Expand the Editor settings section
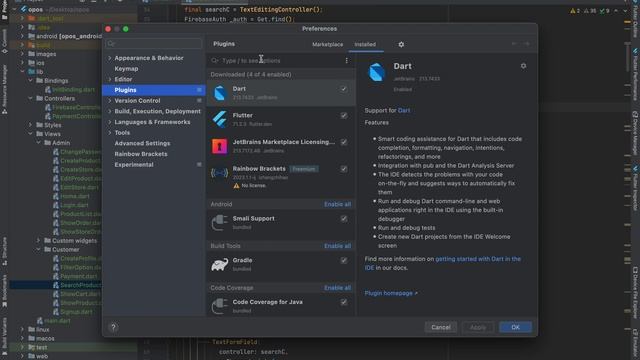Screen dimensions: 640x360 point(109,79)
